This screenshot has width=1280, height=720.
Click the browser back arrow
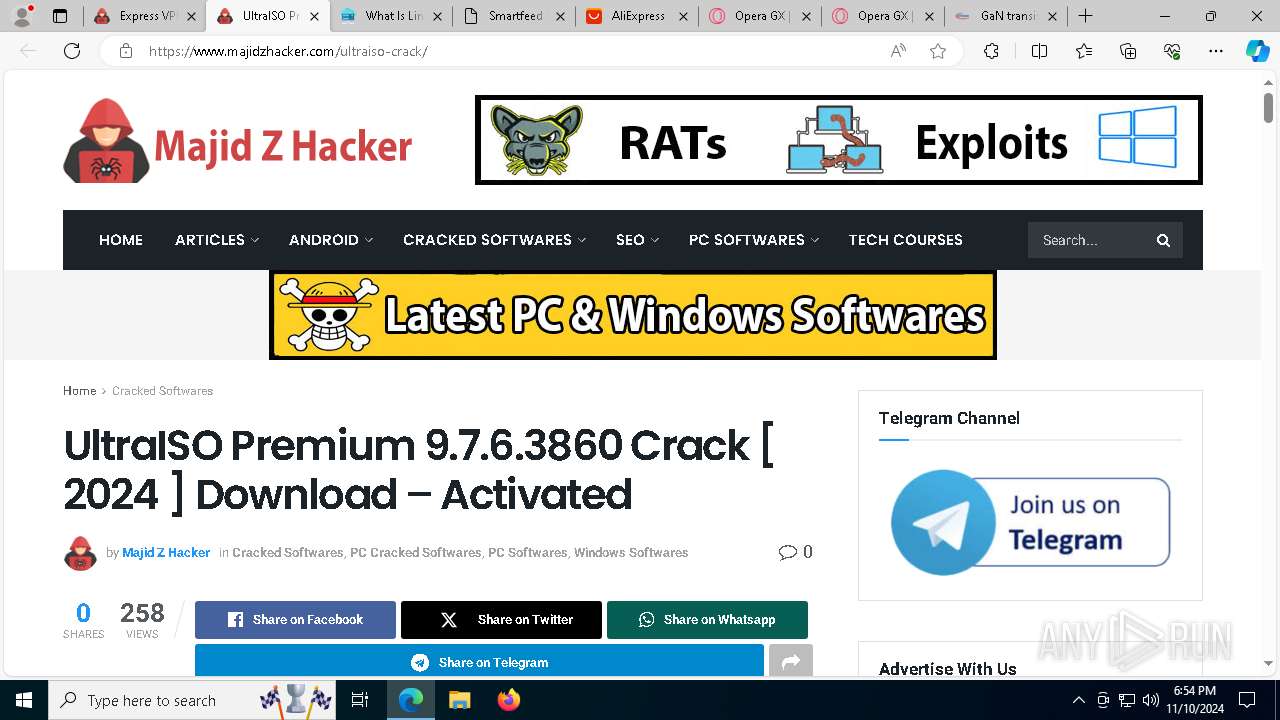(28, 51)
